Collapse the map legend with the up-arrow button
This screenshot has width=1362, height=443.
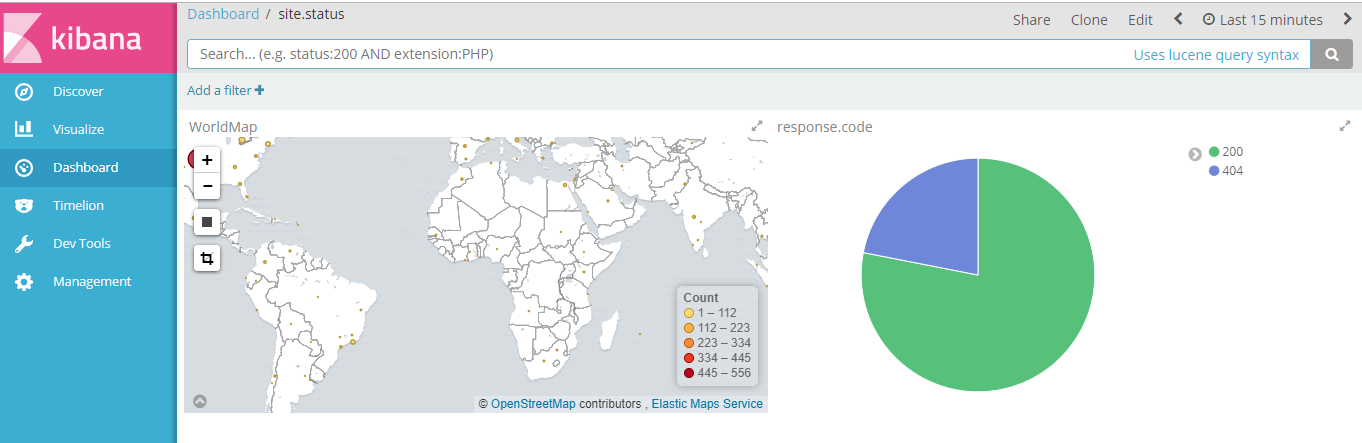tap(200, 401)
